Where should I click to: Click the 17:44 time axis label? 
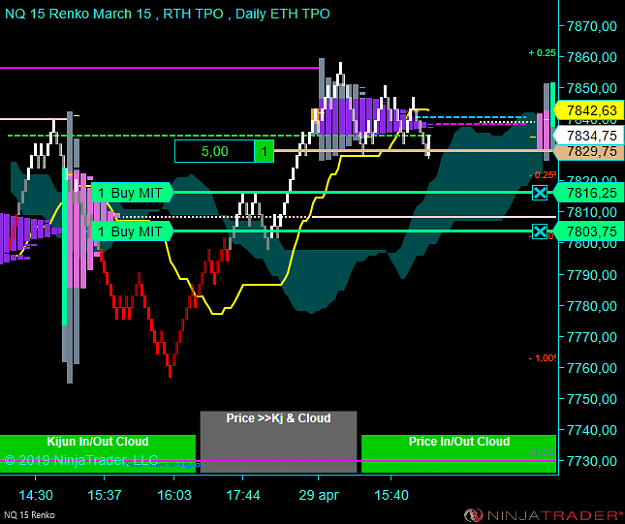(243, 495)
